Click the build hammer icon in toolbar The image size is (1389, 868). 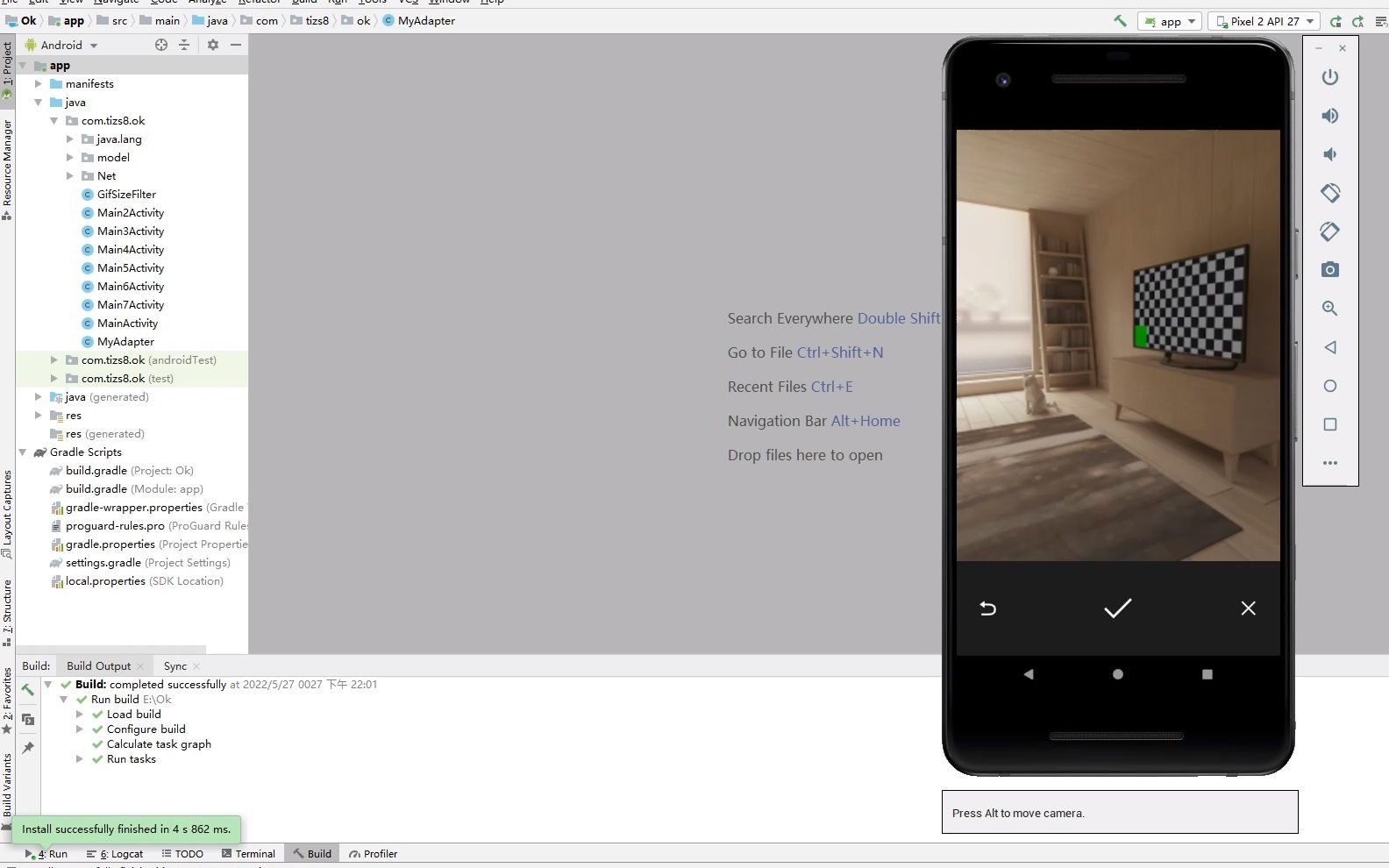click(x=1120, y=21)
